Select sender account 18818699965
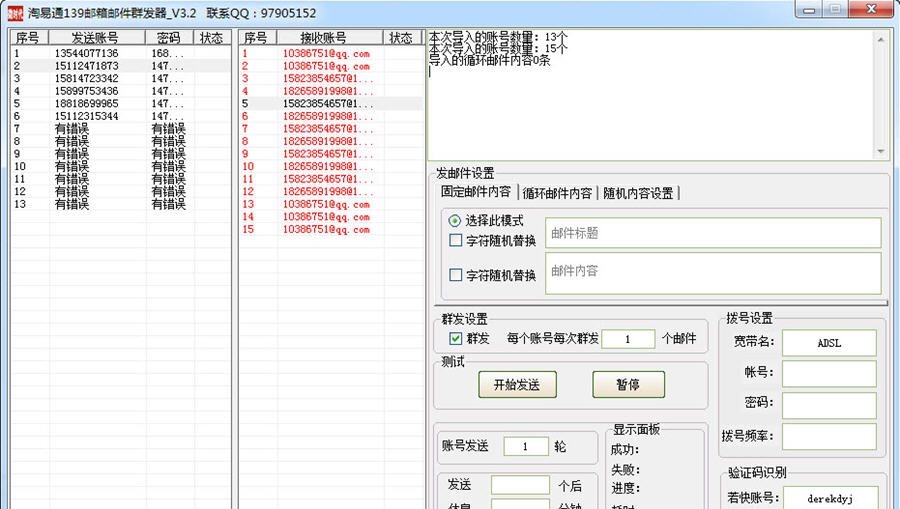 click(121, 104)
